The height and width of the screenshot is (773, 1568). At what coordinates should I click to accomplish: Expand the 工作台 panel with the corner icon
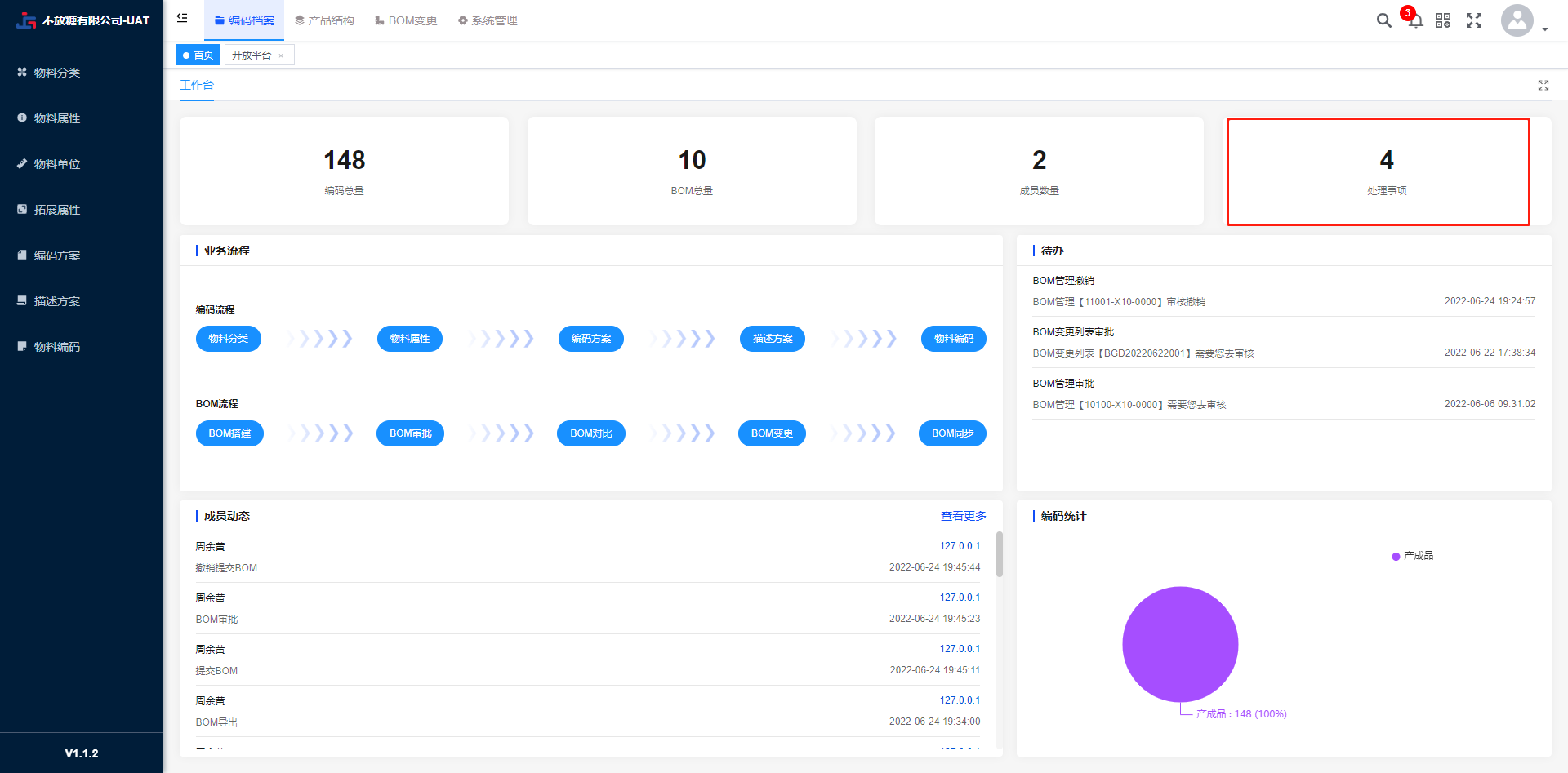(1543, 85)
